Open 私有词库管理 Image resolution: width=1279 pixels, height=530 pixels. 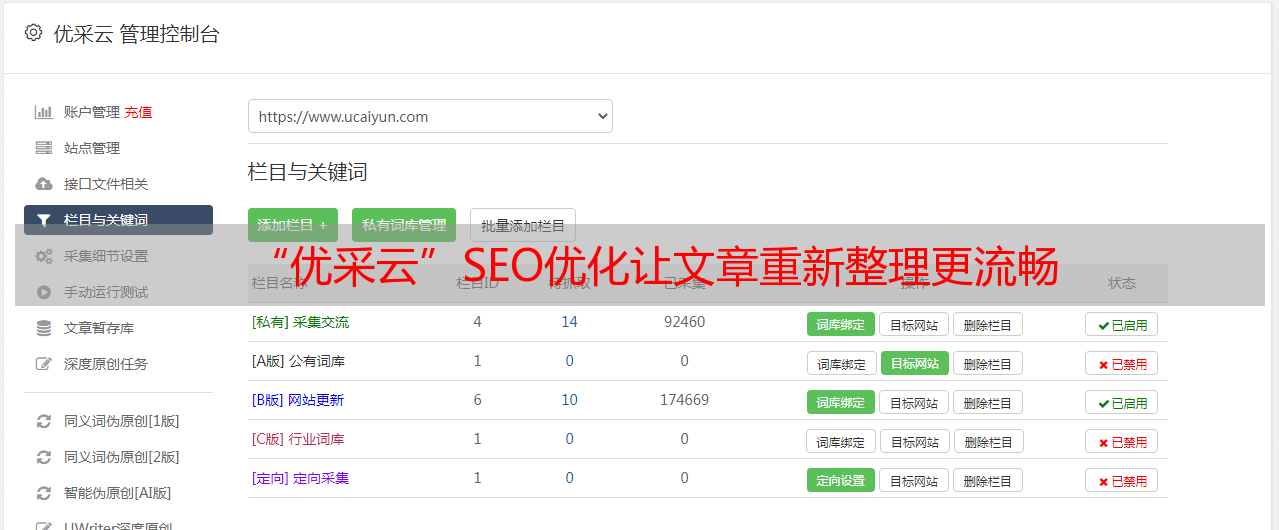click(404, 225)
